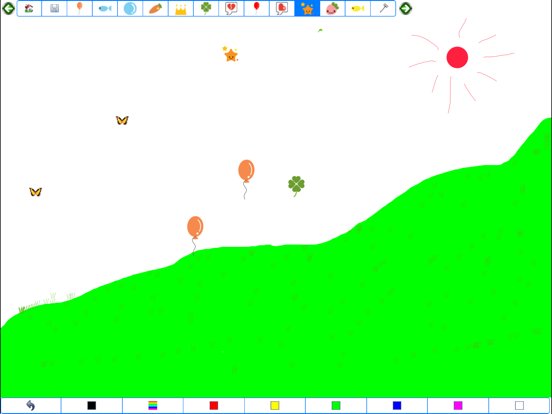Screen dimensions: 552x414
Task: Select the orange balloon stamp in the toolbar
Action: point(80,8)
